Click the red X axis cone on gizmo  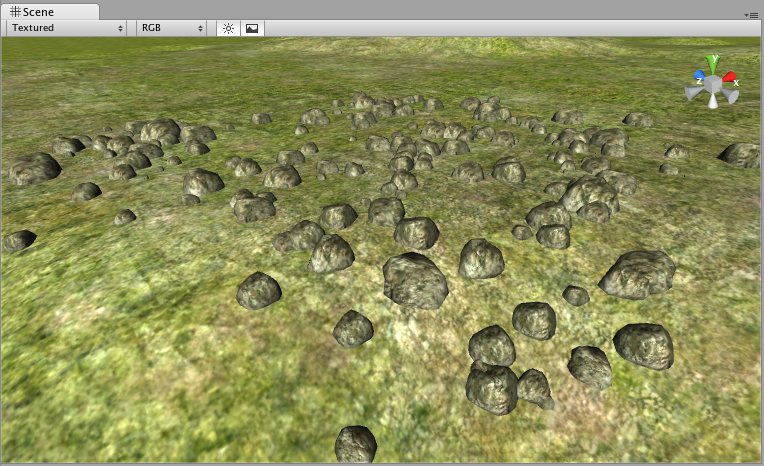coord(729,77)
